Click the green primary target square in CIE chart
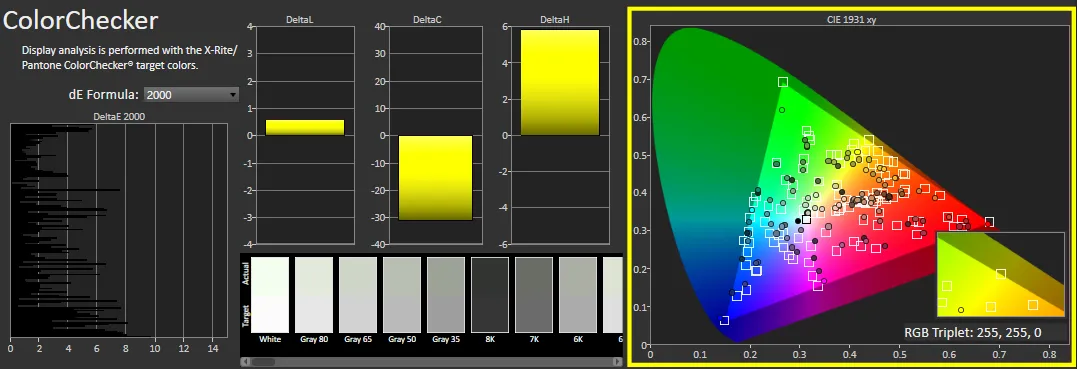The image size is (1077, 369). click(783, 82)
